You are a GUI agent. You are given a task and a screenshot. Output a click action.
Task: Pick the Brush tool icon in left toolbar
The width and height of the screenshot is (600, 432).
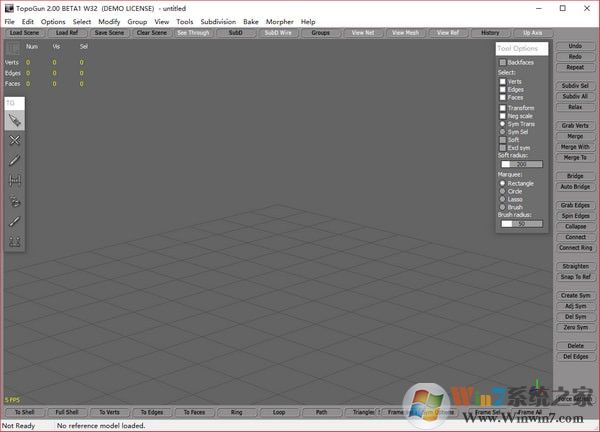tap(14, 201)
